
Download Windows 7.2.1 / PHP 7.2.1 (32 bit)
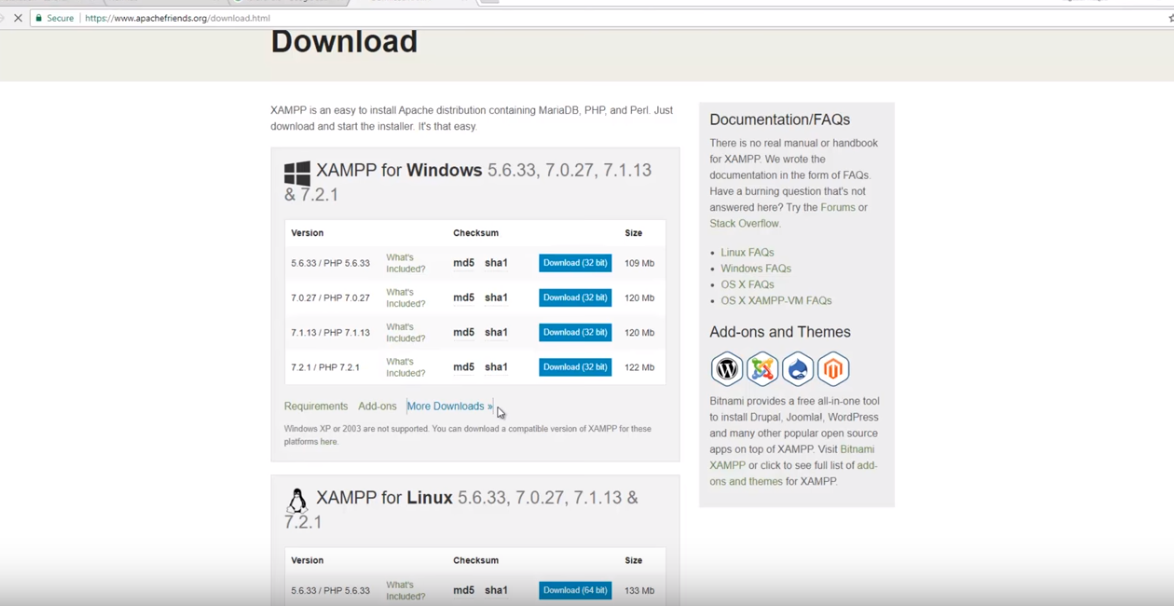(x=575, y=367)
